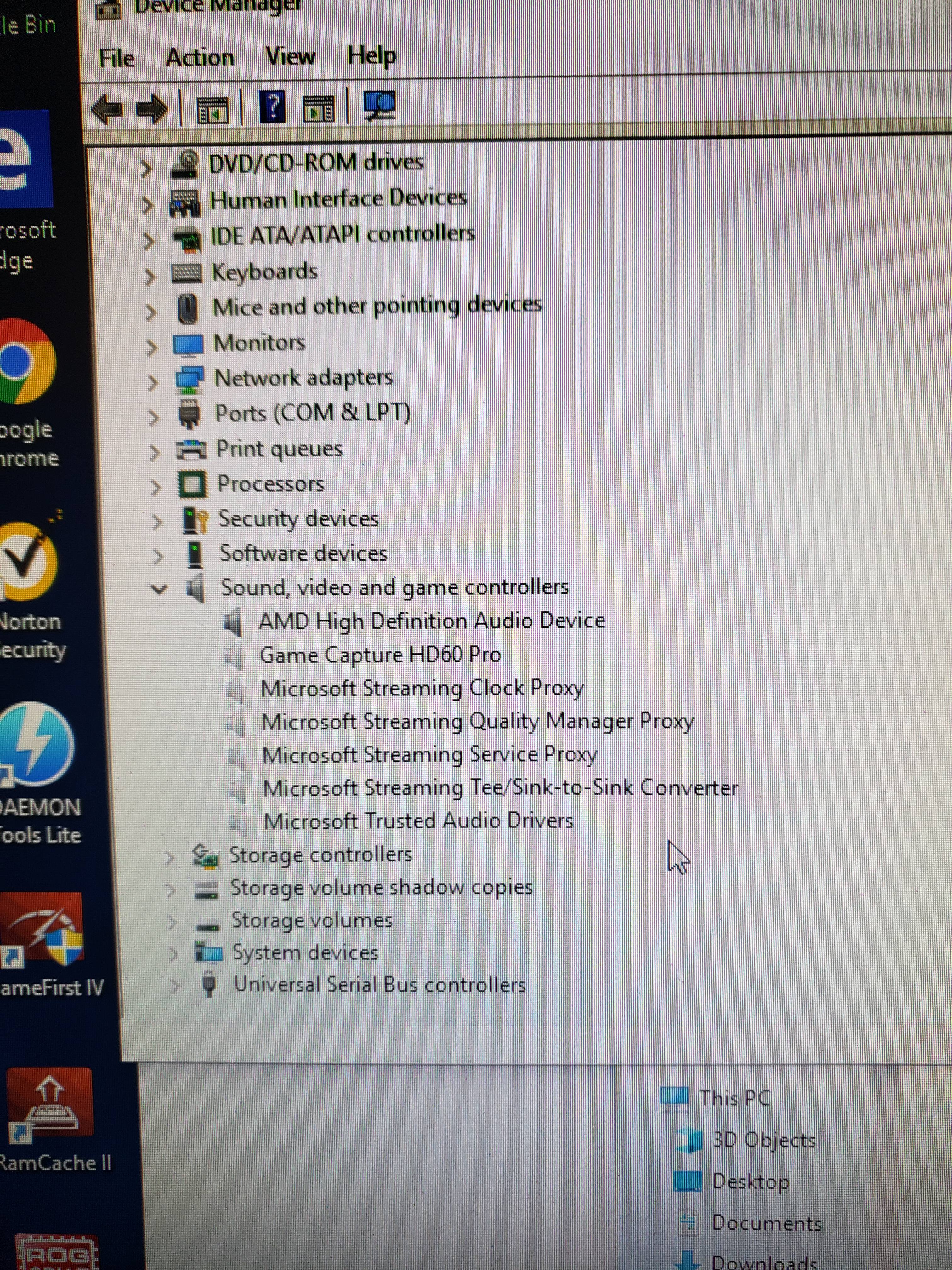
Task: Click the Human Interface Devices icon
Action: (185, 204)
